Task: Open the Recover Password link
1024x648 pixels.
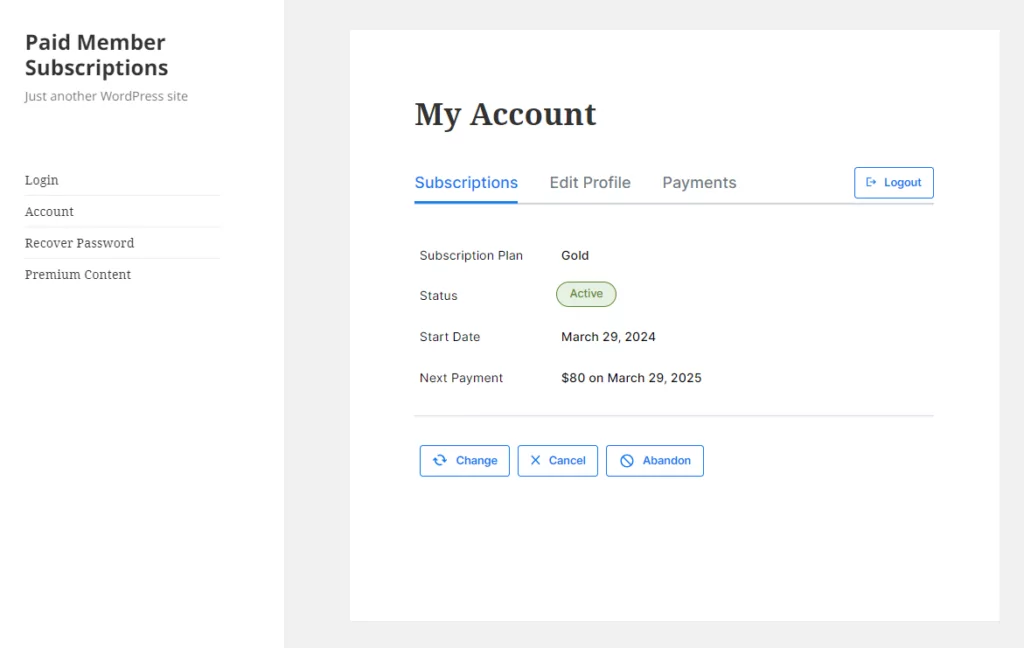Action: (79, 243)
